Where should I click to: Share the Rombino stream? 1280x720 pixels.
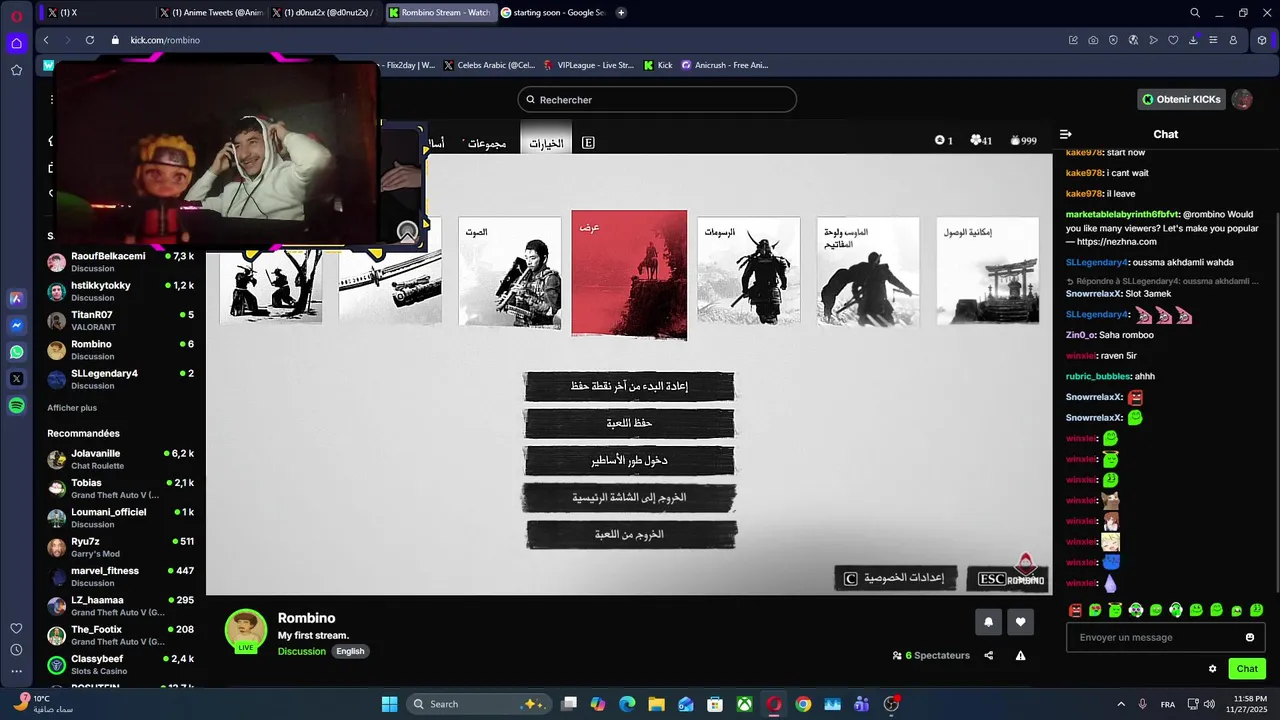pyautogui.click(x=989, y=656)
